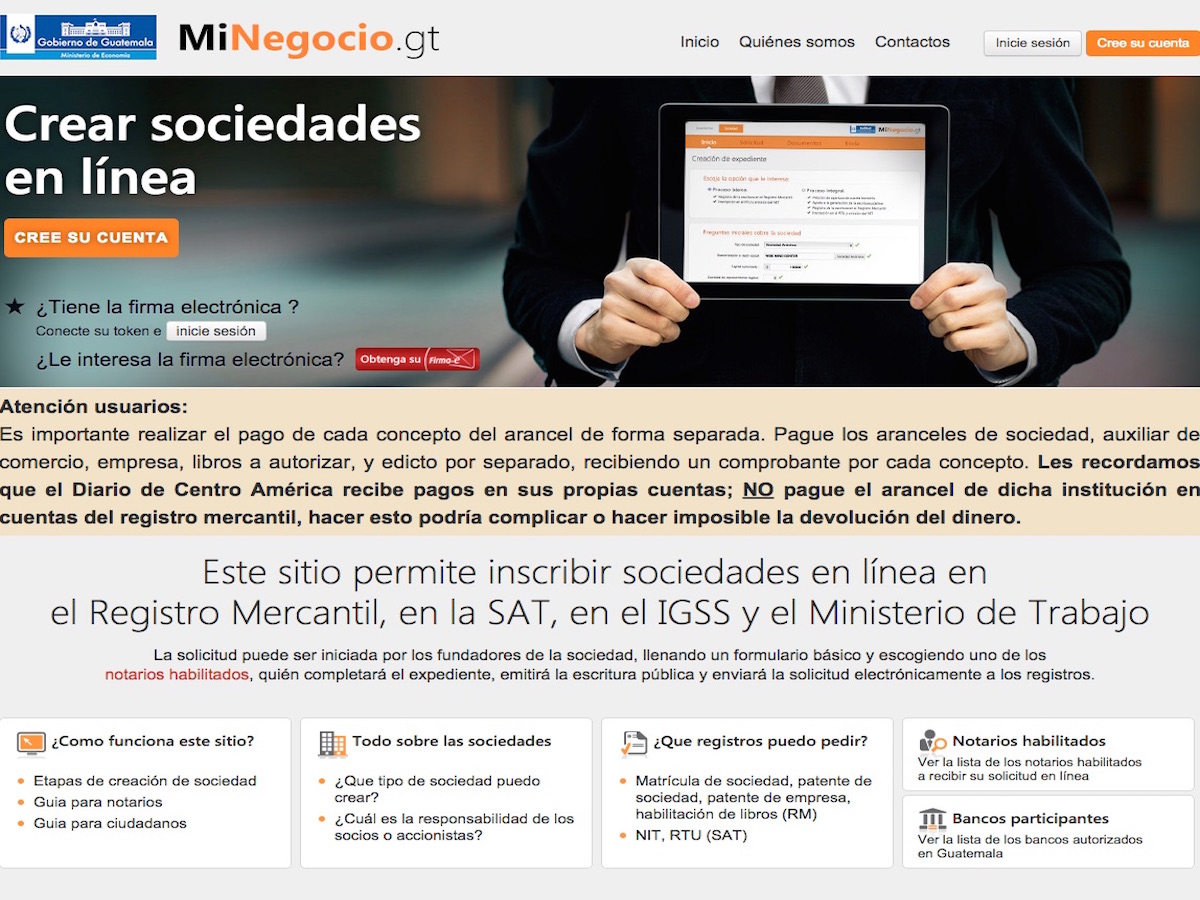Click the star icon next to firma electrónica
The image size is (1200, 900).
coord(15,307)
